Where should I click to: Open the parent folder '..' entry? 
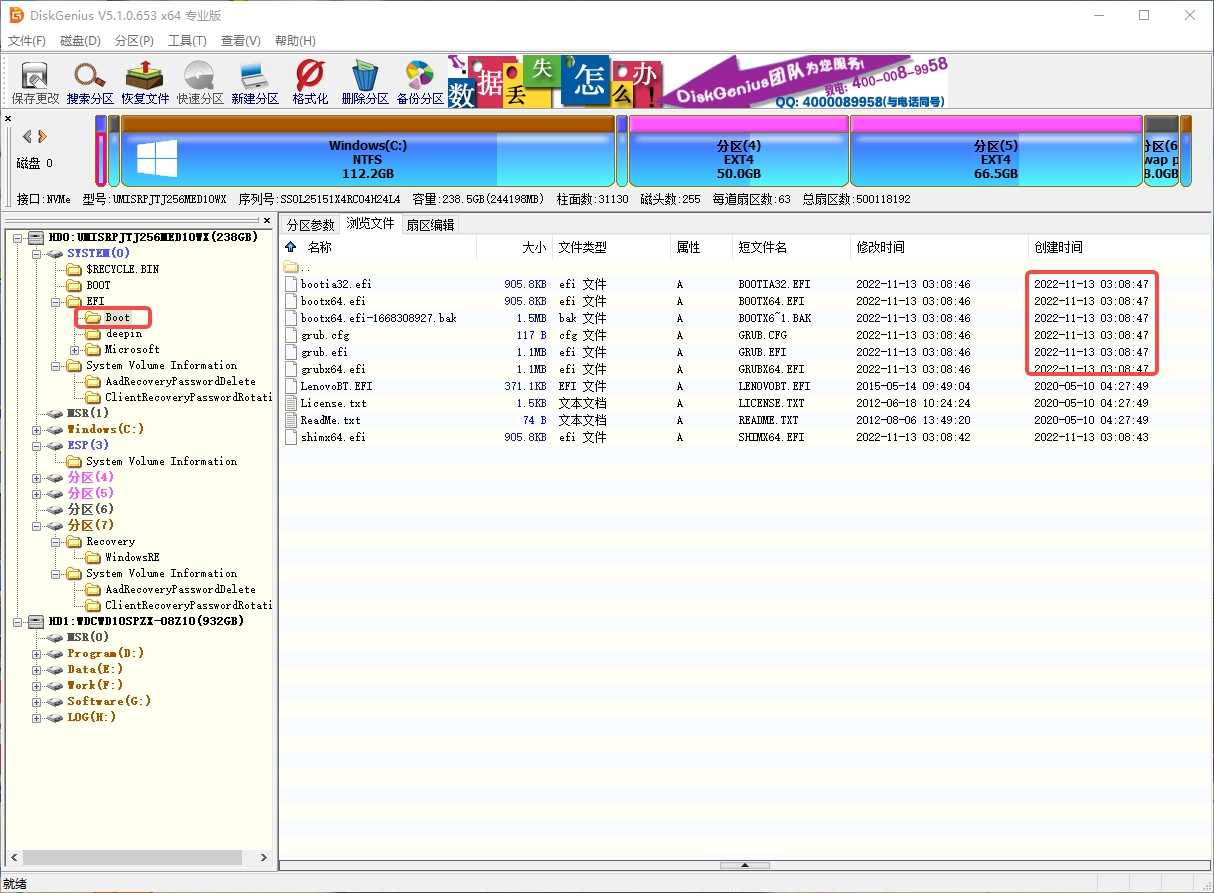pyautogui.click(x=297, y=267)
